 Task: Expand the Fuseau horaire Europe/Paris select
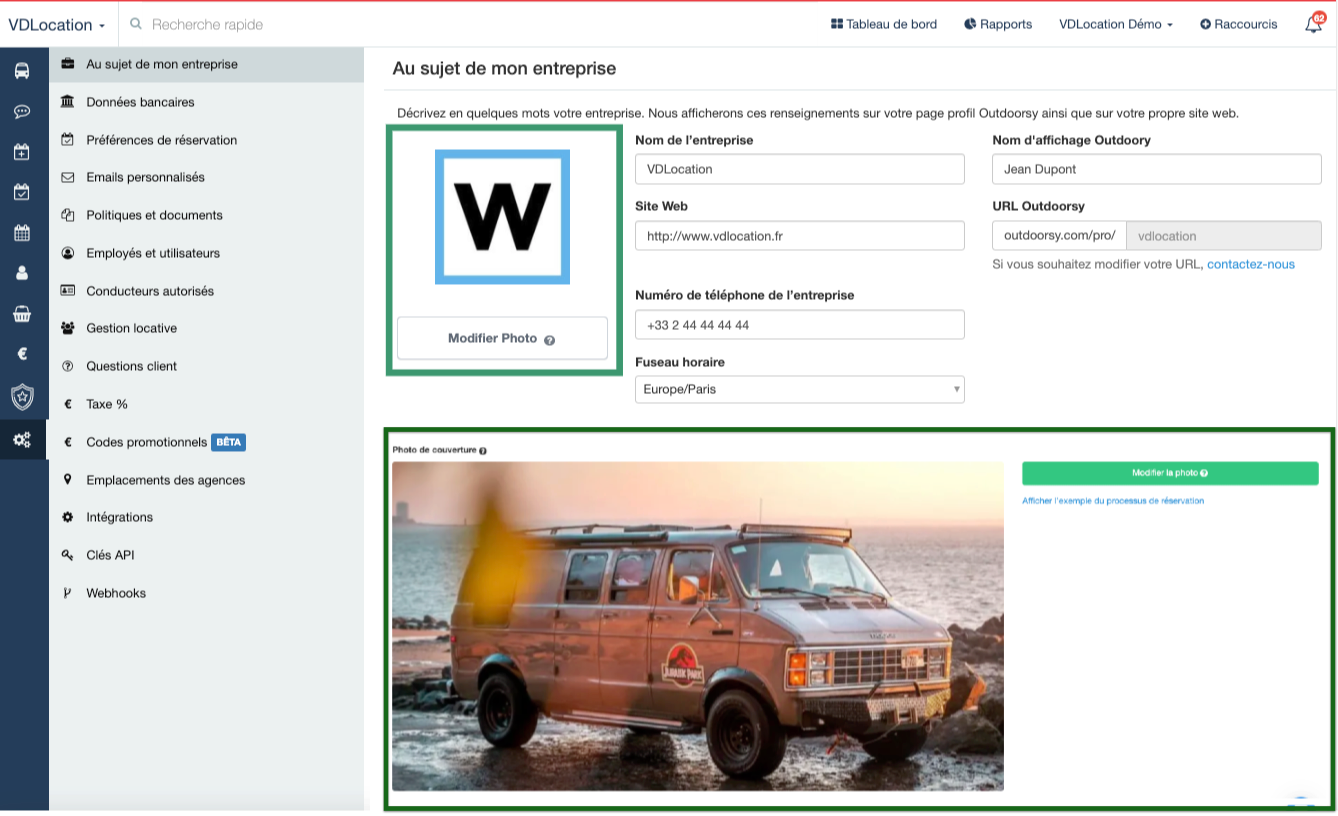[x=799, y=389]
